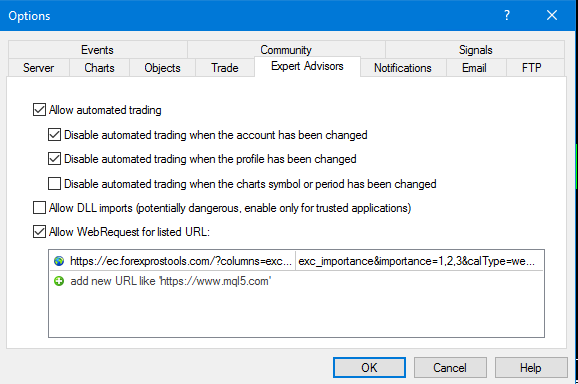Click the question mark help icon in title bar
Image resolution: width=578 pixels, height=384 pixels.
click(507, 15)
